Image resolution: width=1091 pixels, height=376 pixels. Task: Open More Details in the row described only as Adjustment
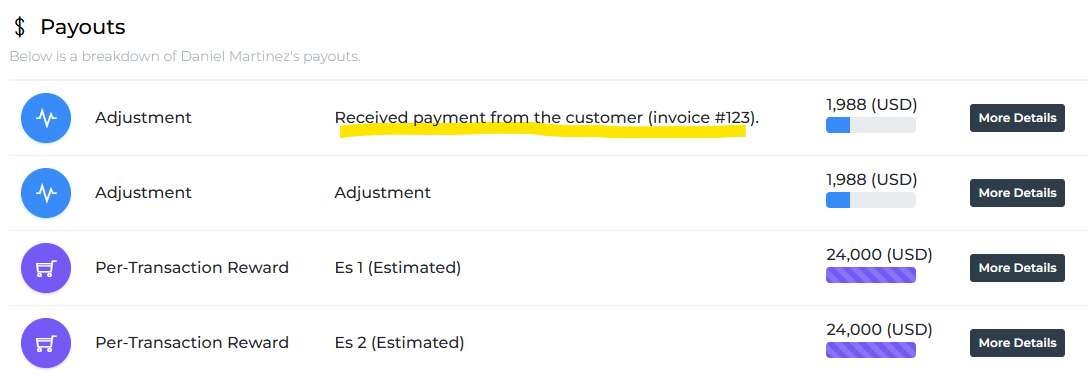(x=1017, y=193)
